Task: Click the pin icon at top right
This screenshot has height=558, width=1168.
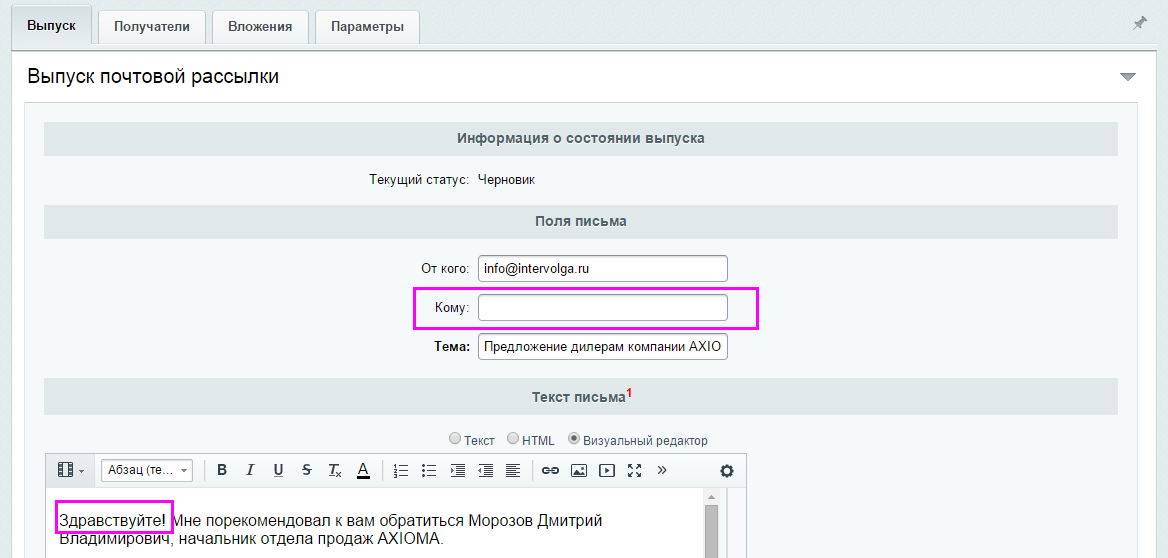Action: pos(1139,24)
